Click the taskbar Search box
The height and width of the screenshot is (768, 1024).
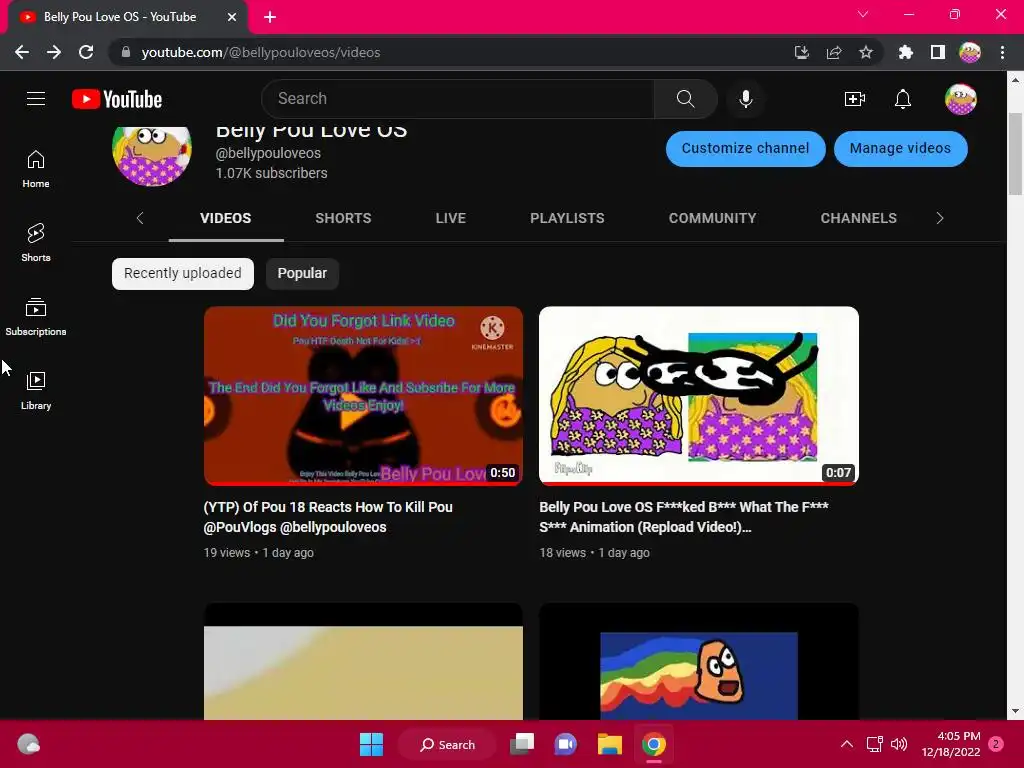[447, 744]
